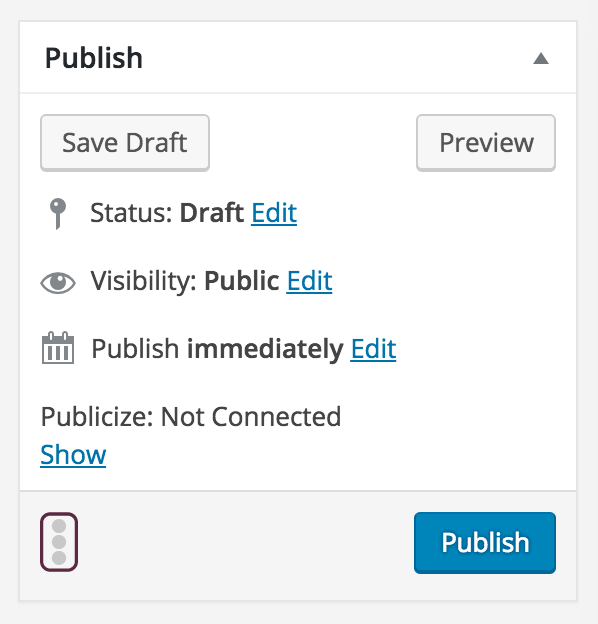Collapse the Publish panel with the triangle
The image size is (598, 624).
541,58
